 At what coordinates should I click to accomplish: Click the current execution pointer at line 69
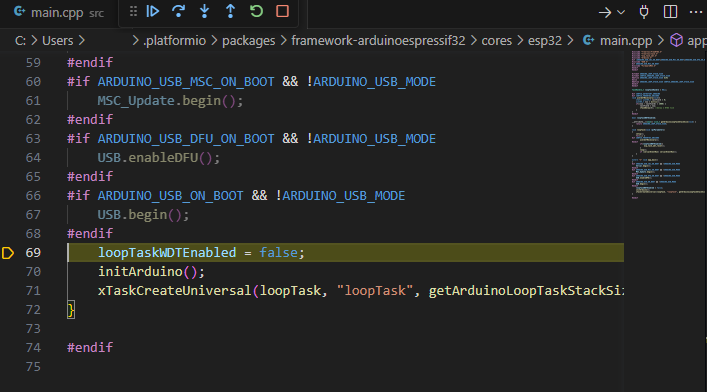(x=8, y=253)
